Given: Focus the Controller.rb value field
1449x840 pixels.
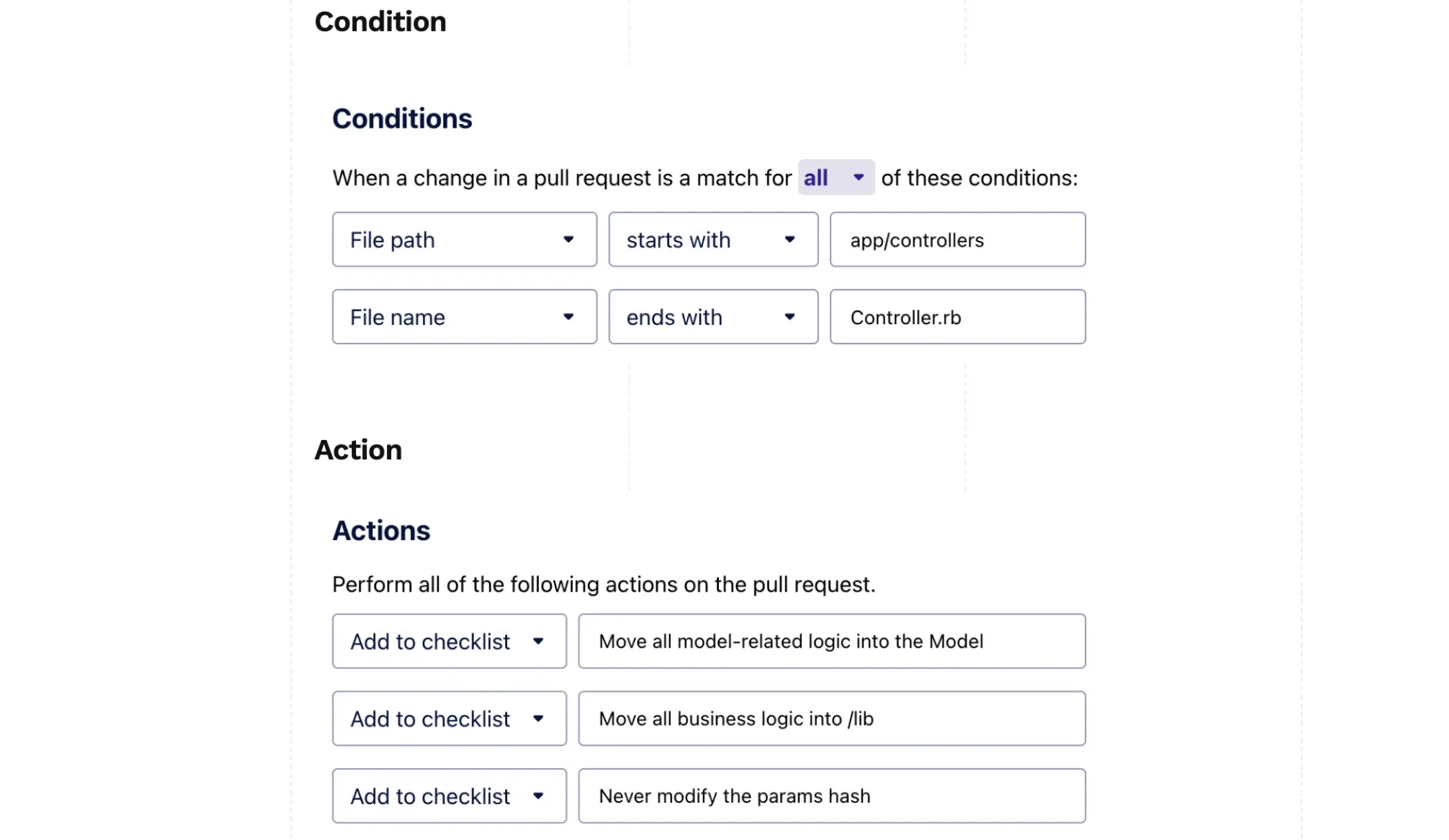Looking at the screenshot, I should (957, 317).
